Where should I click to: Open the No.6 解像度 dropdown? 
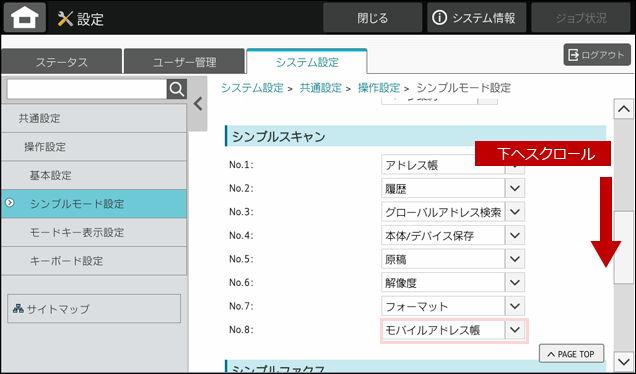[453, 282]
